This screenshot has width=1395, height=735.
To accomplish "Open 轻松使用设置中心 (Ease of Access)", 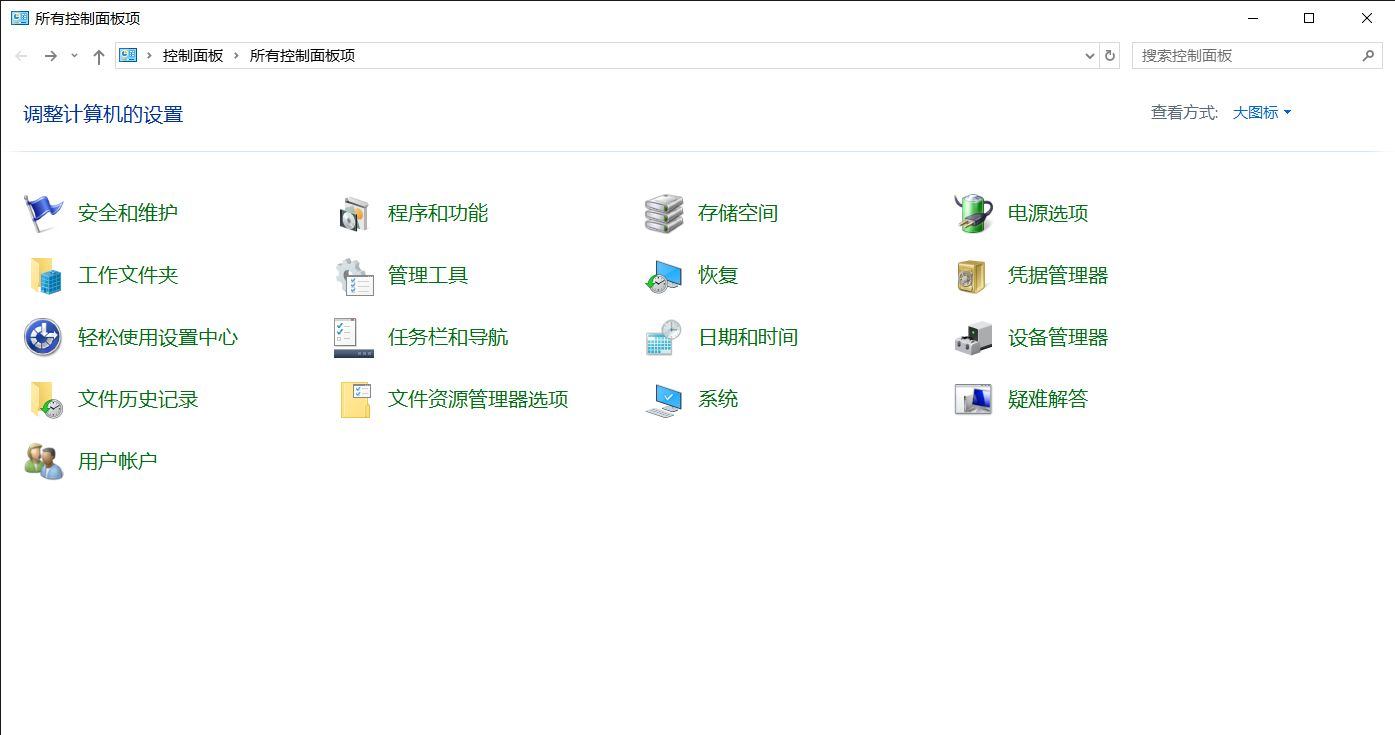I will [x=158, y=337].
